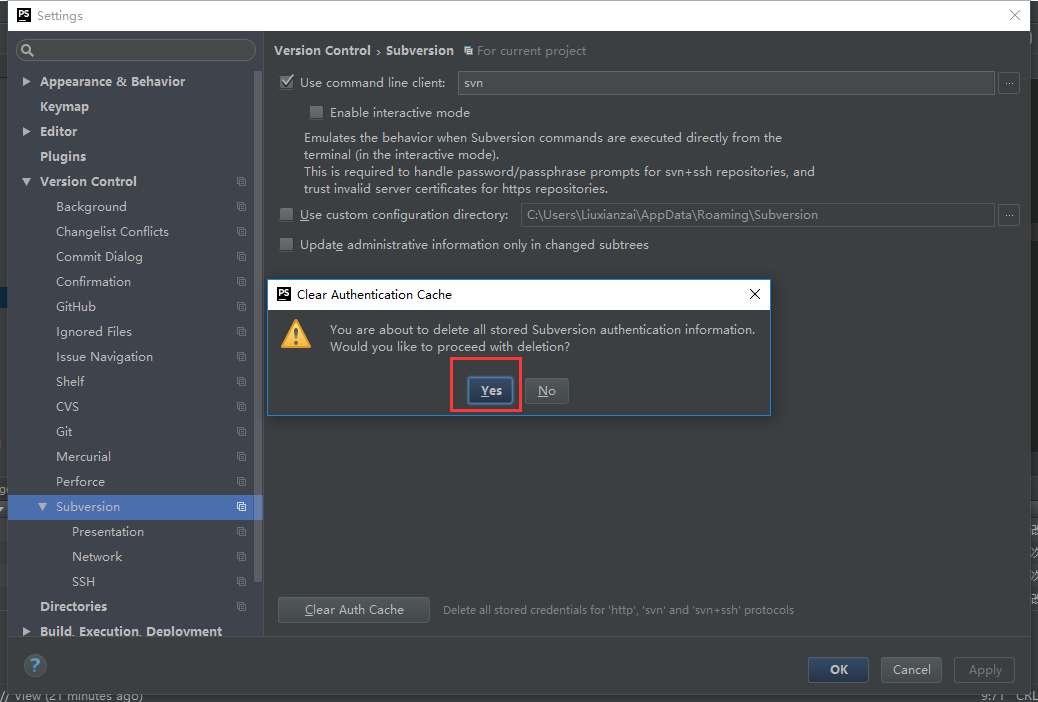Select Confirmation settings
The height and width of the screenshot is (702, 1038).
[x=93, y=281]
